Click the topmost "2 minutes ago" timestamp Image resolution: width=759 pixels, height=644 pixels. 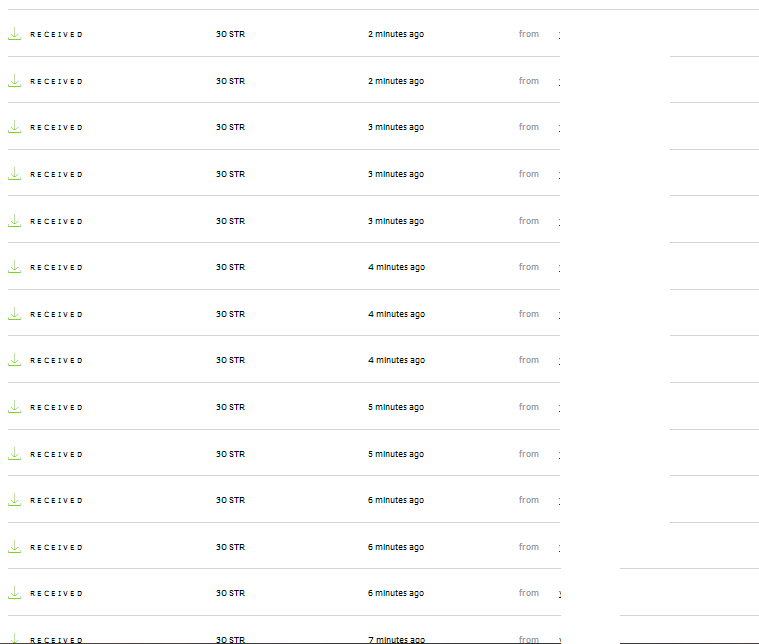[x=396, y=35]
